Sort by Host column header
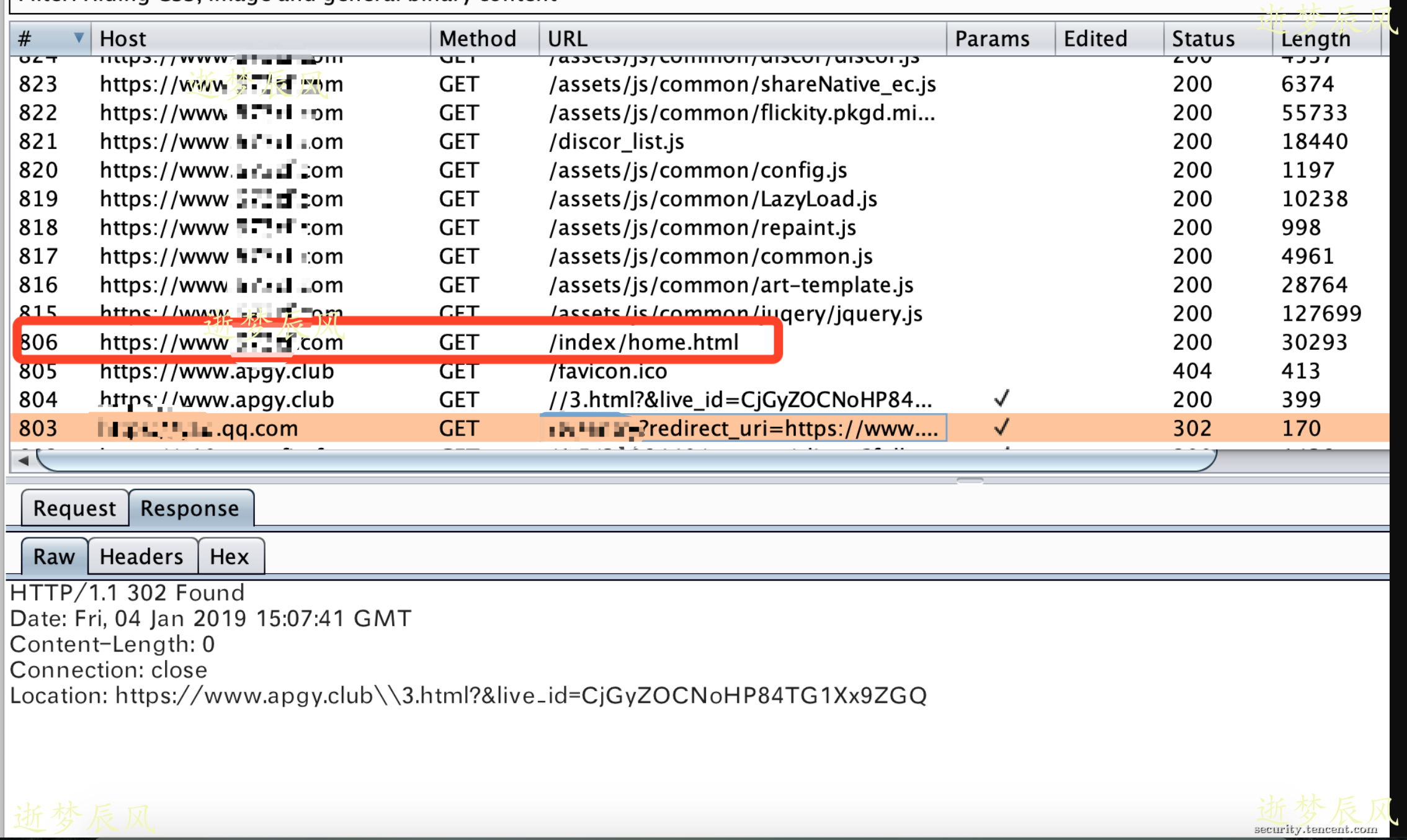This screenshot has width=1407, height=840. 123,38
